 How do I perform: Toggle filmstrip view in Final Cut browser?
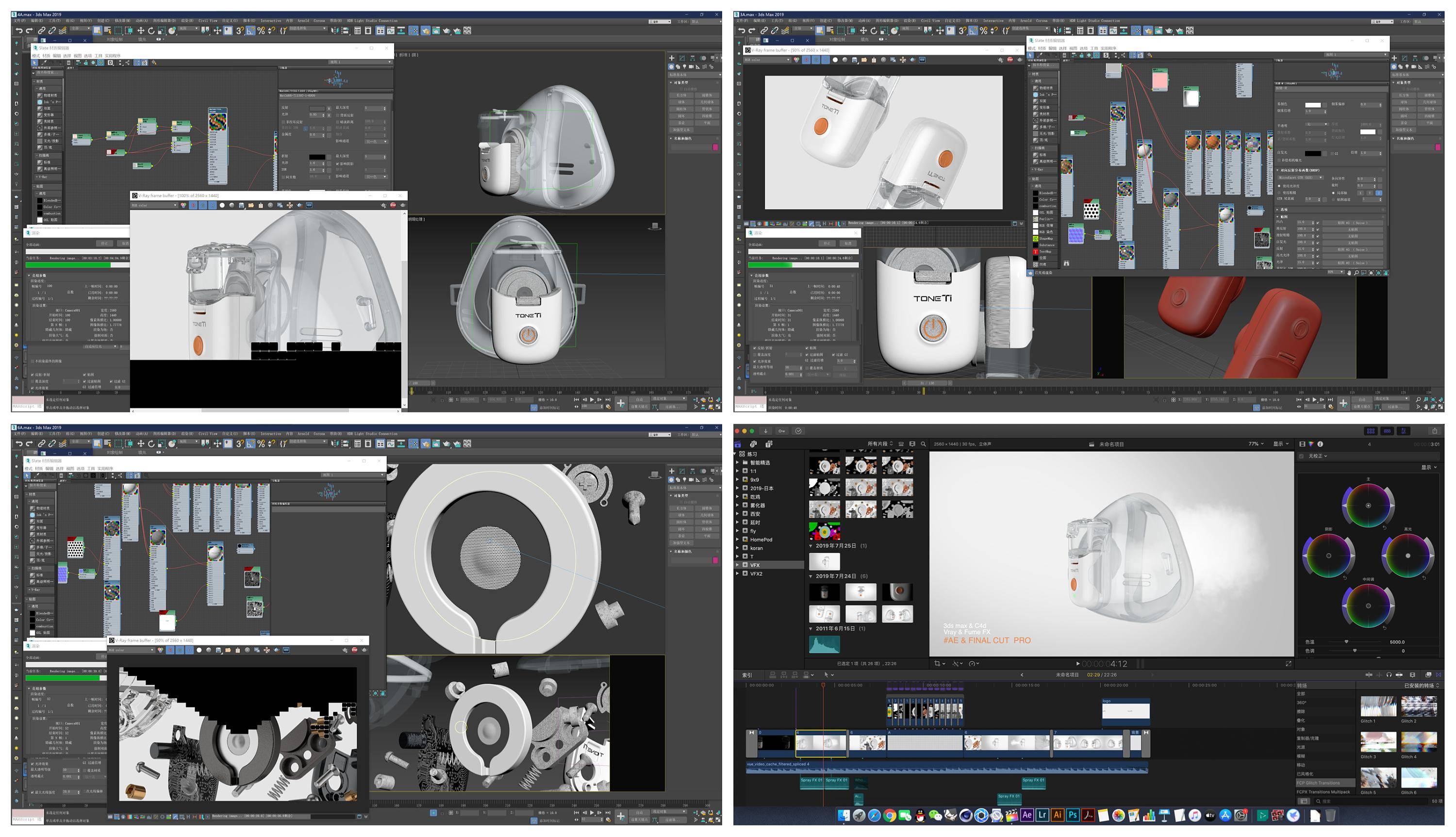pyautogui.click(x=911, y=444)
